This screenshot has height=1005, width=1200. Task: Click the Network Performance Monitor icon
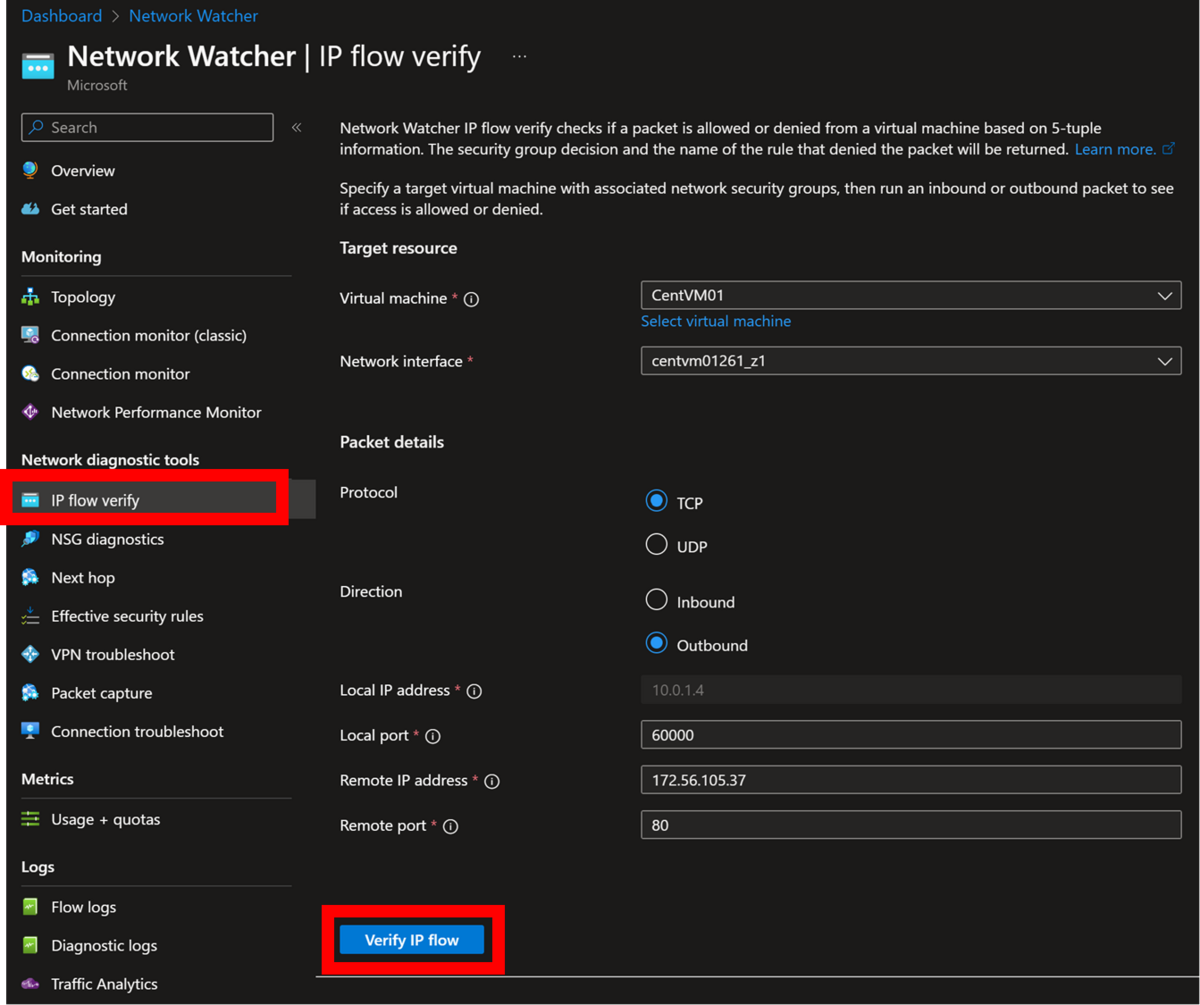click(x=30, y=412)
